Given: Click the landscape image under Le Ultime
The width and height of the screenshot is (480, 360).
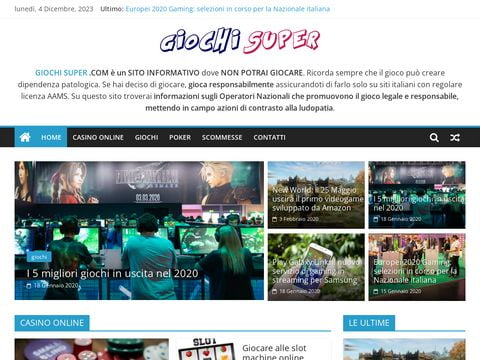Looking at the screenshot, I should click(x=404, y=349).
